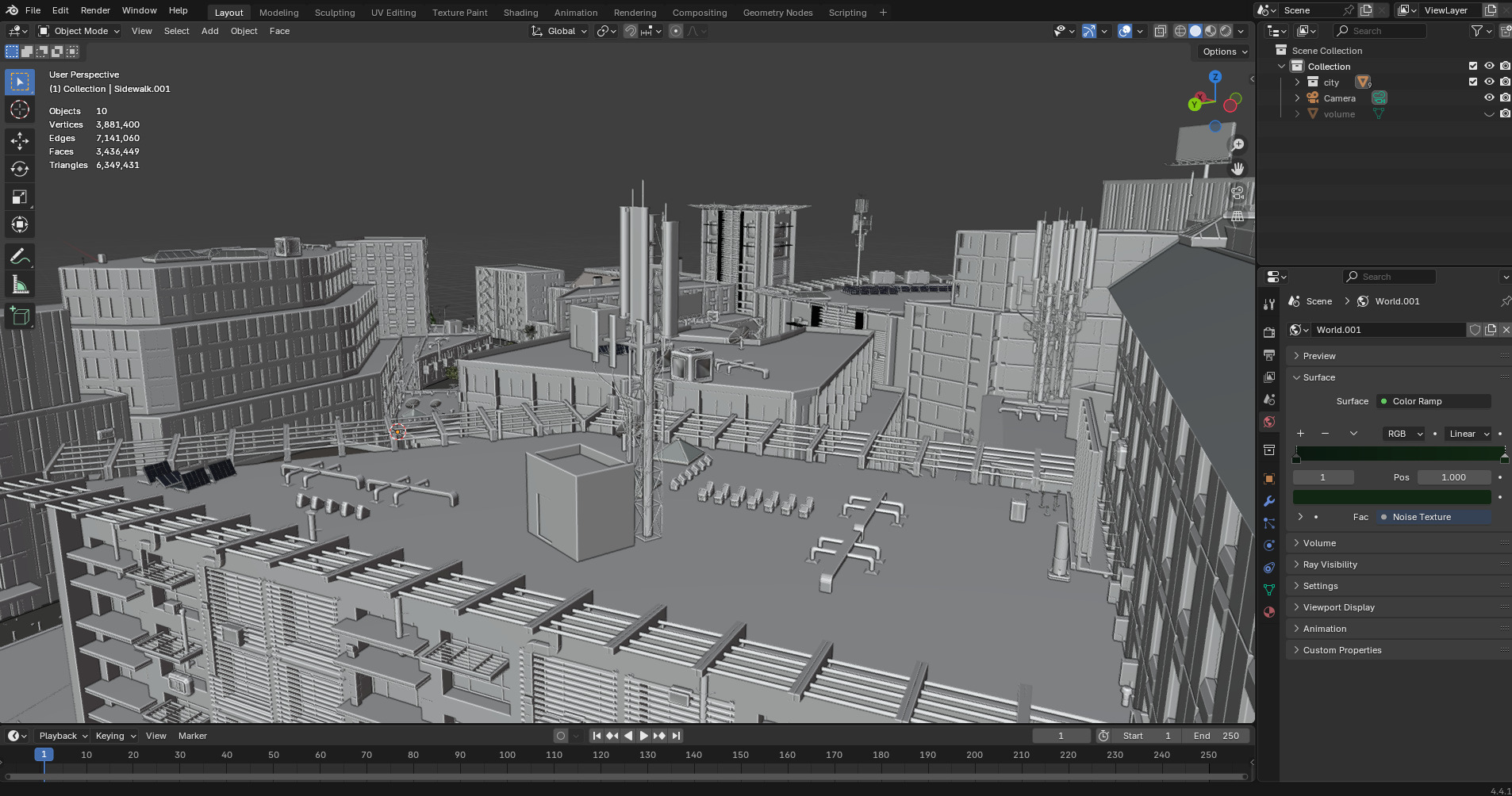Exclude Collection using its checkbox
This screenshot has height=796, width=1512.
click(x=1473, y=67)
